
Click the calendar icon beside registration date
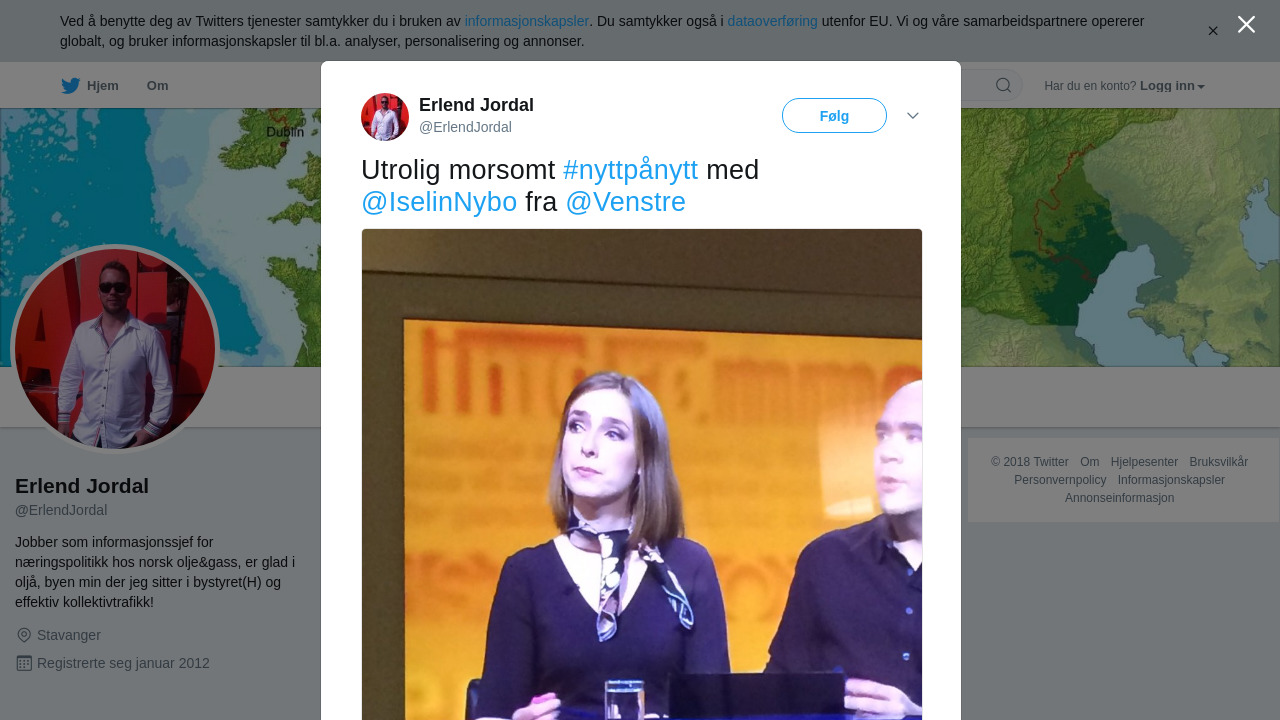tap(24, 663)
